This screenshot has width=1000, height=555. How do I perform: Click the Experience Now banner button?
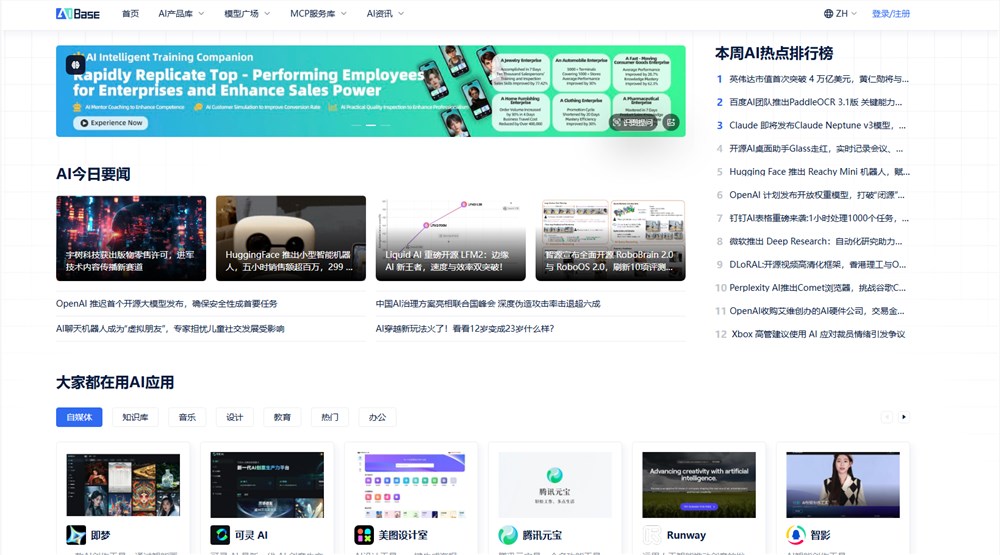point(110,123)
